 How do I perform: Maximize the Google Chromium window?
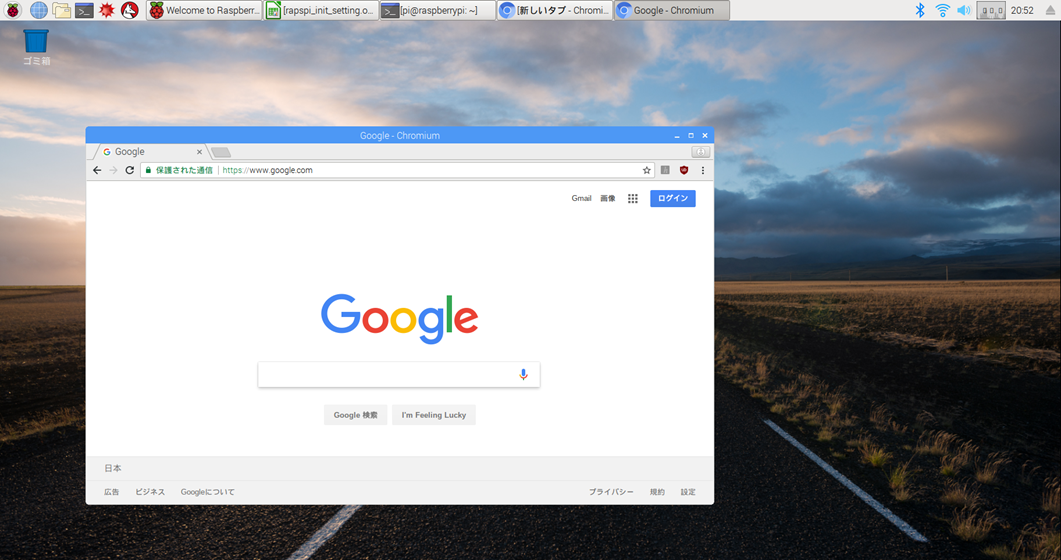click(691, 136)
